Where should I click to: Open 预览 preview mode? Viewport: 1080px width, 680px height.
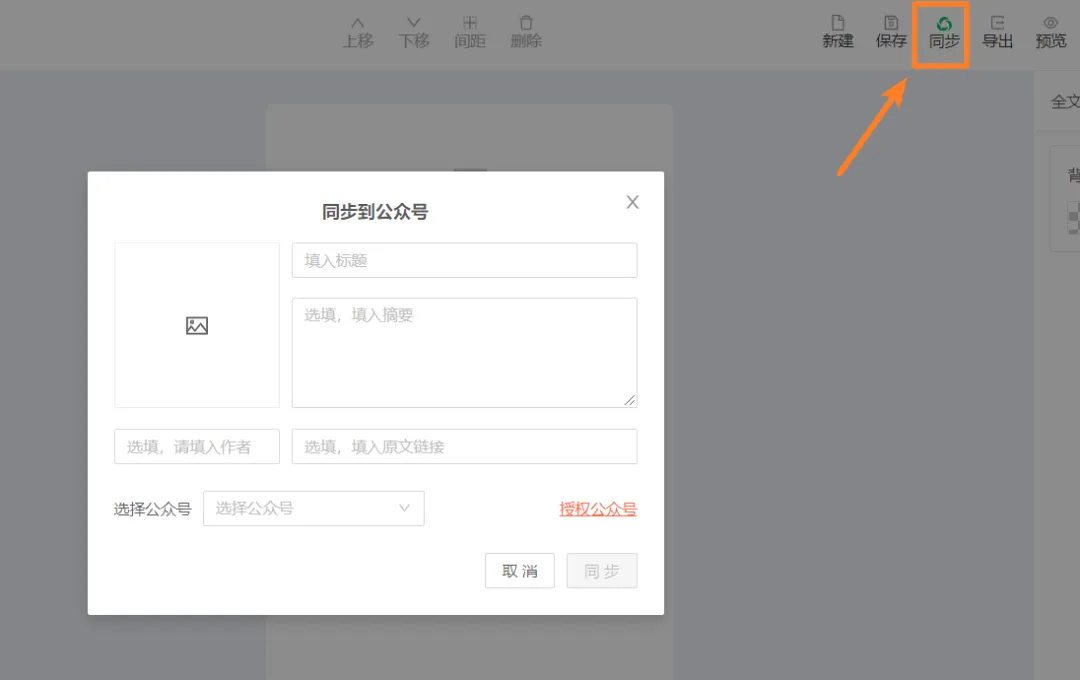pos(1050,33)
